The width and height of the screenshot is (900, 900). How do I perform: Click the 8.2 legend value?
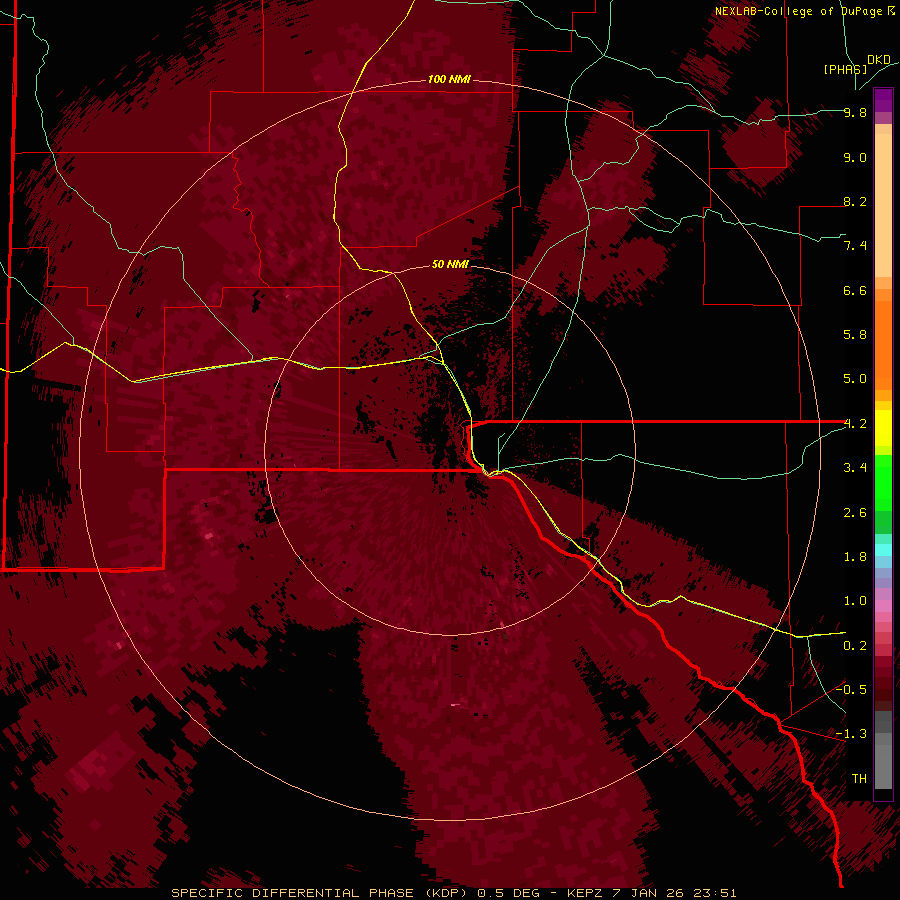pos(855,201)
